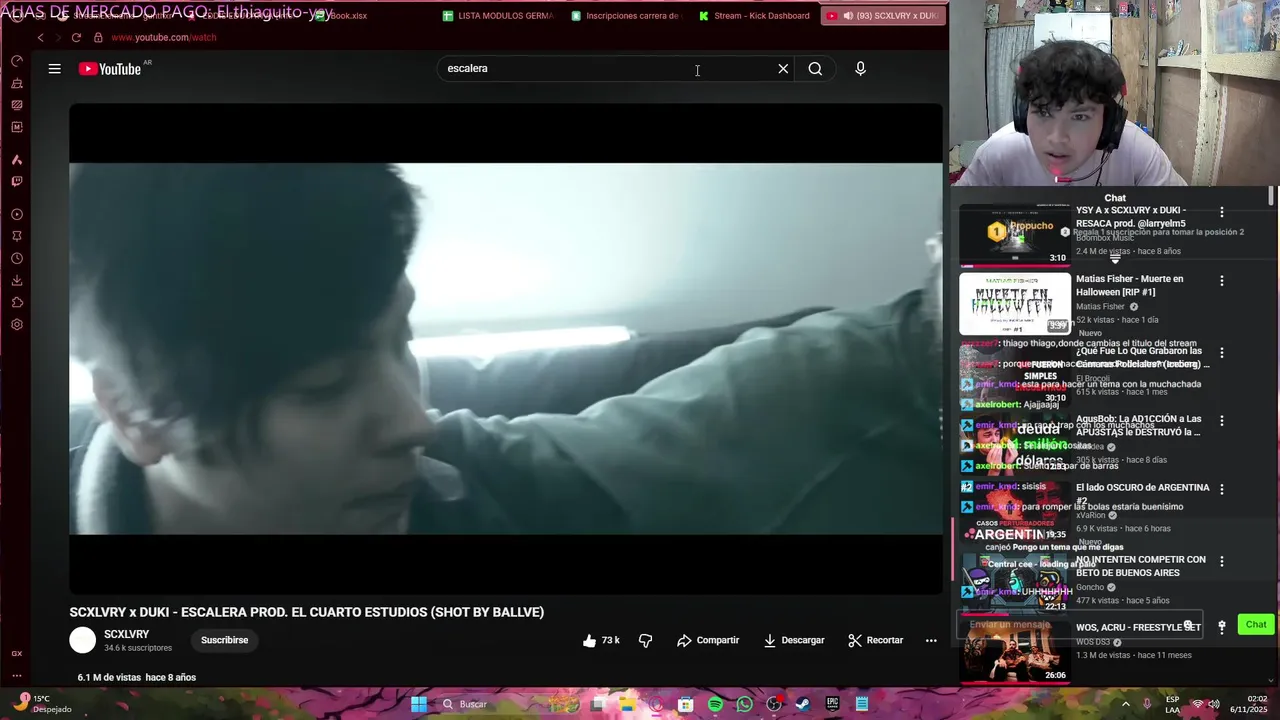The image size is (1280, 720).
Task: Download the video via Descargar
Action: tap(794, 640)
